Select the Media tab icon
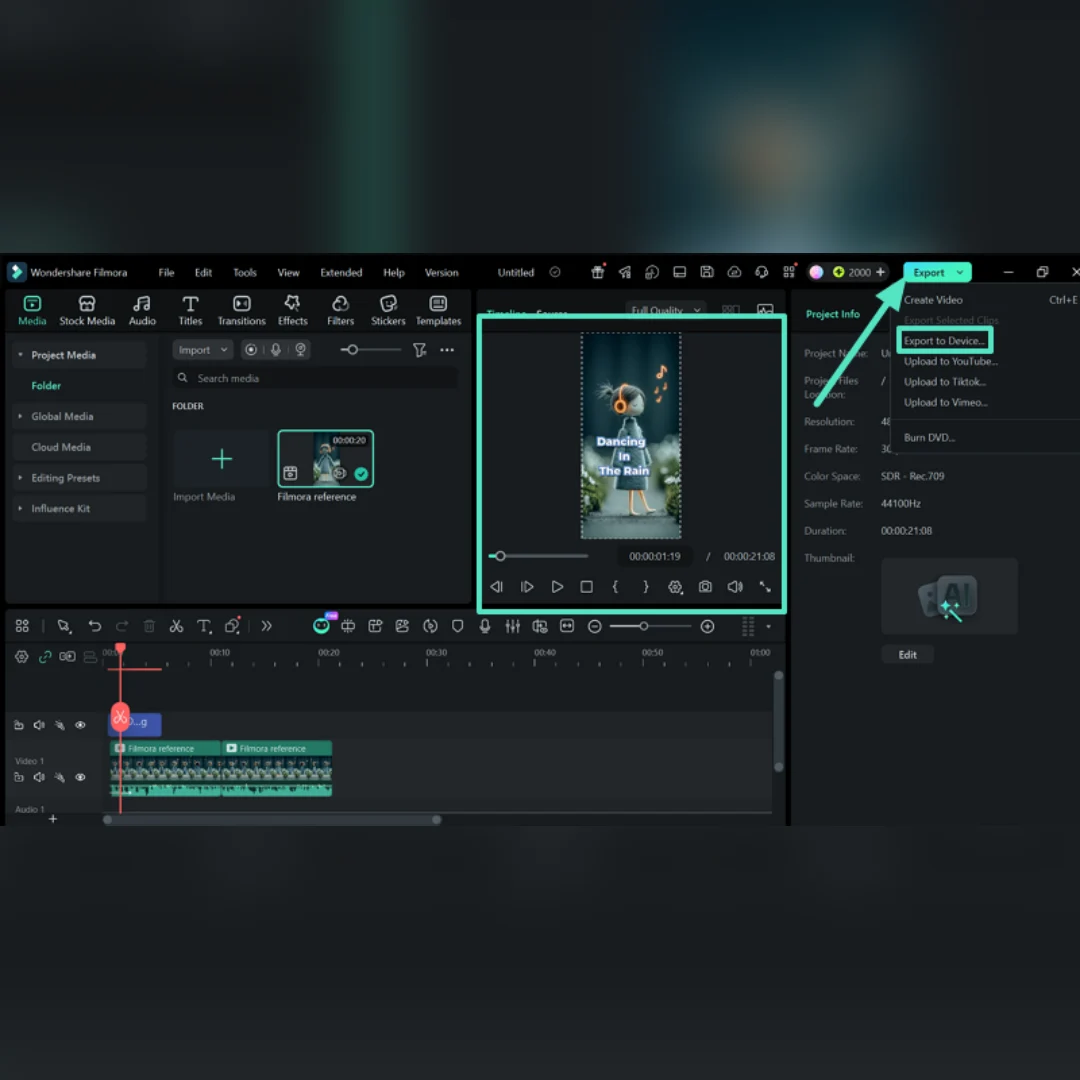The width and height of the screenshot is (1080, 1080). pos(32,304)
